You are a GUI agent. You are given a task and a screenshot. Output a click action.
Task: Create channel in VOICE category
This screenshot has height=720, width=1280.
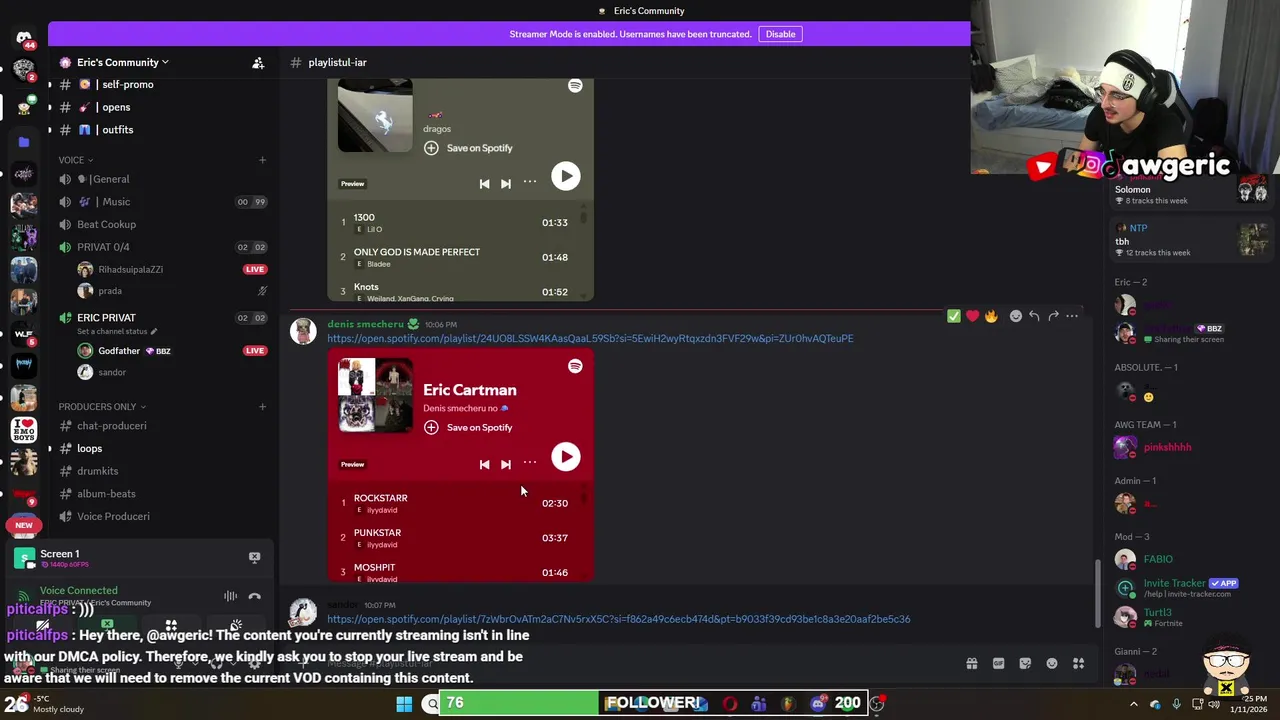coord(262,160)
